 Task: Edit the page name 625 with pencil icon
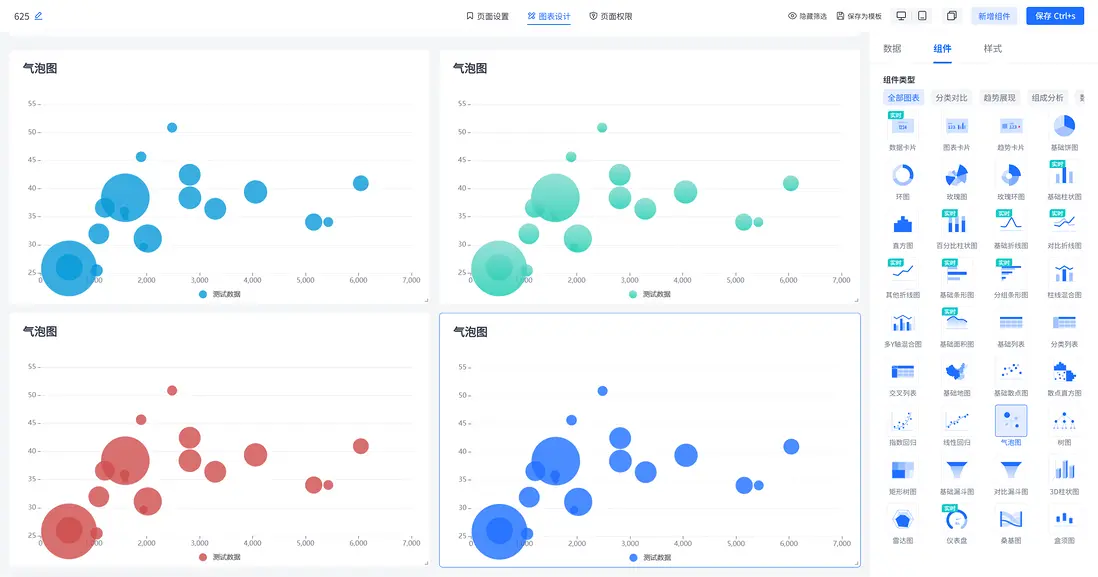click(x=39, y=16)
